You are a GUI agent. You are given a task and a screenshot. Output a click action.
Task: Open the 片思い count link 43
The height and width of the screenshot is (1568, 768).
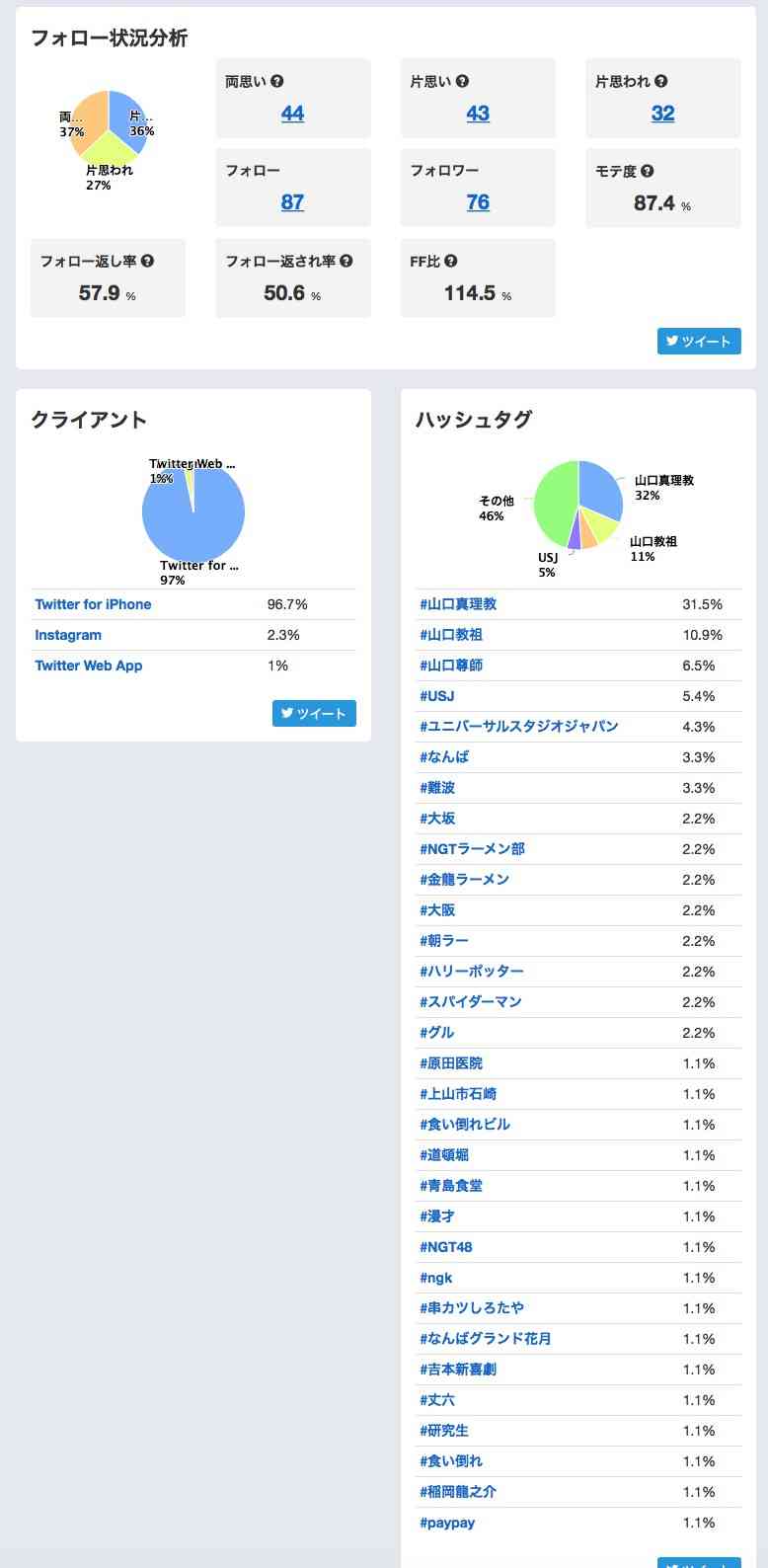[x=478, y=114]
